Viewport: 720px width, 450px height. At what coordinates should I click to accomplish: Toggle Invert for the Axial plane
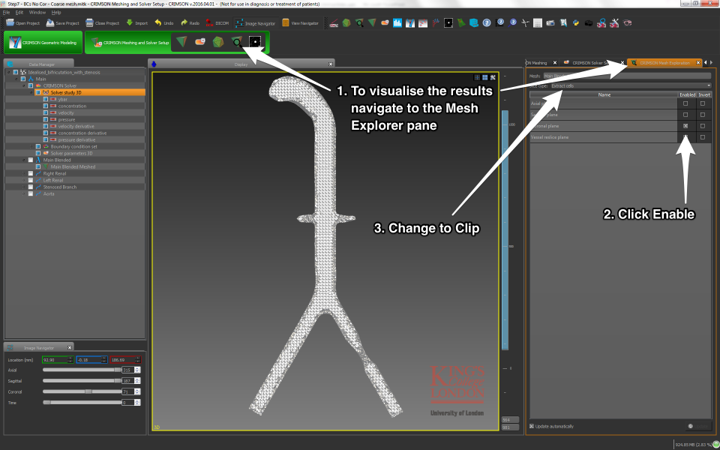click(702, 103)
